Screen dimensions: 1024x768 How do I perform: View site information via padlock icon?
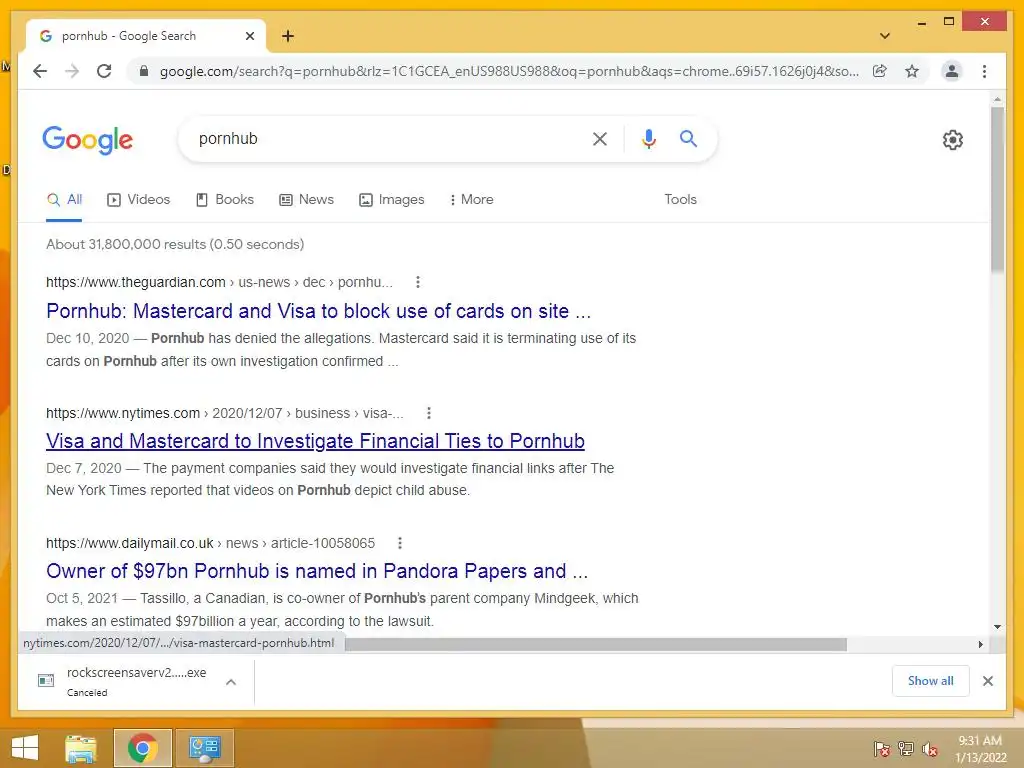[x=144, y=71]
